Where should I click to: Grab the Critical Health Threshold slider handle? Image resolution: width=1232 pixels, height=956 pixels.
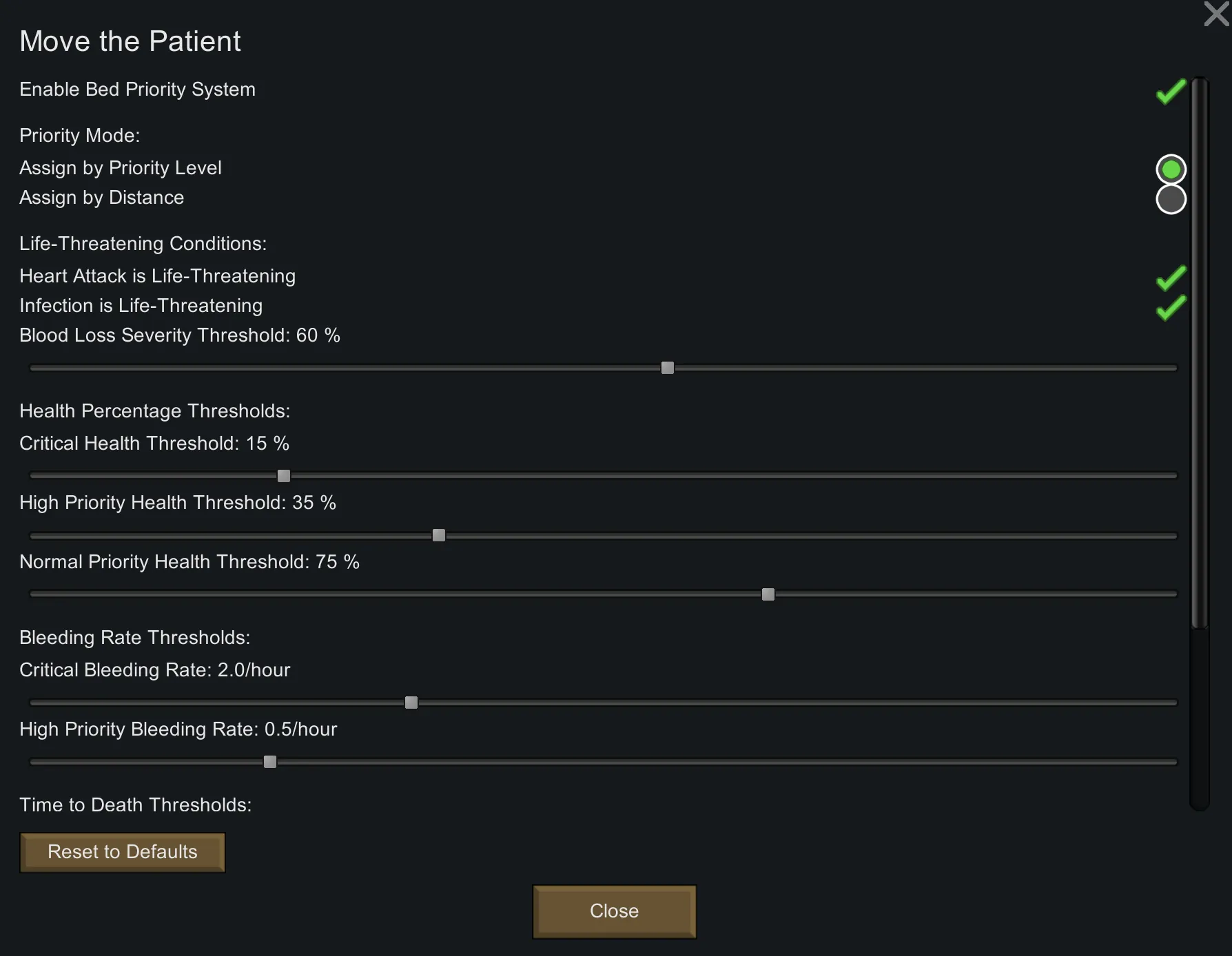(x=283, y=476)
